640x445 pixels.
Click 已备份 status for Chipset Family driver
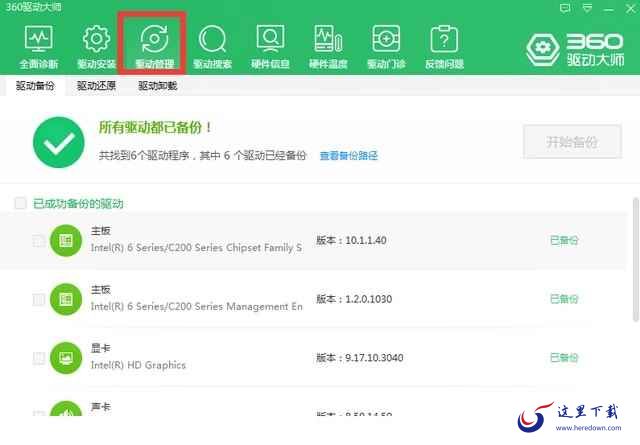tap(564, 240)
